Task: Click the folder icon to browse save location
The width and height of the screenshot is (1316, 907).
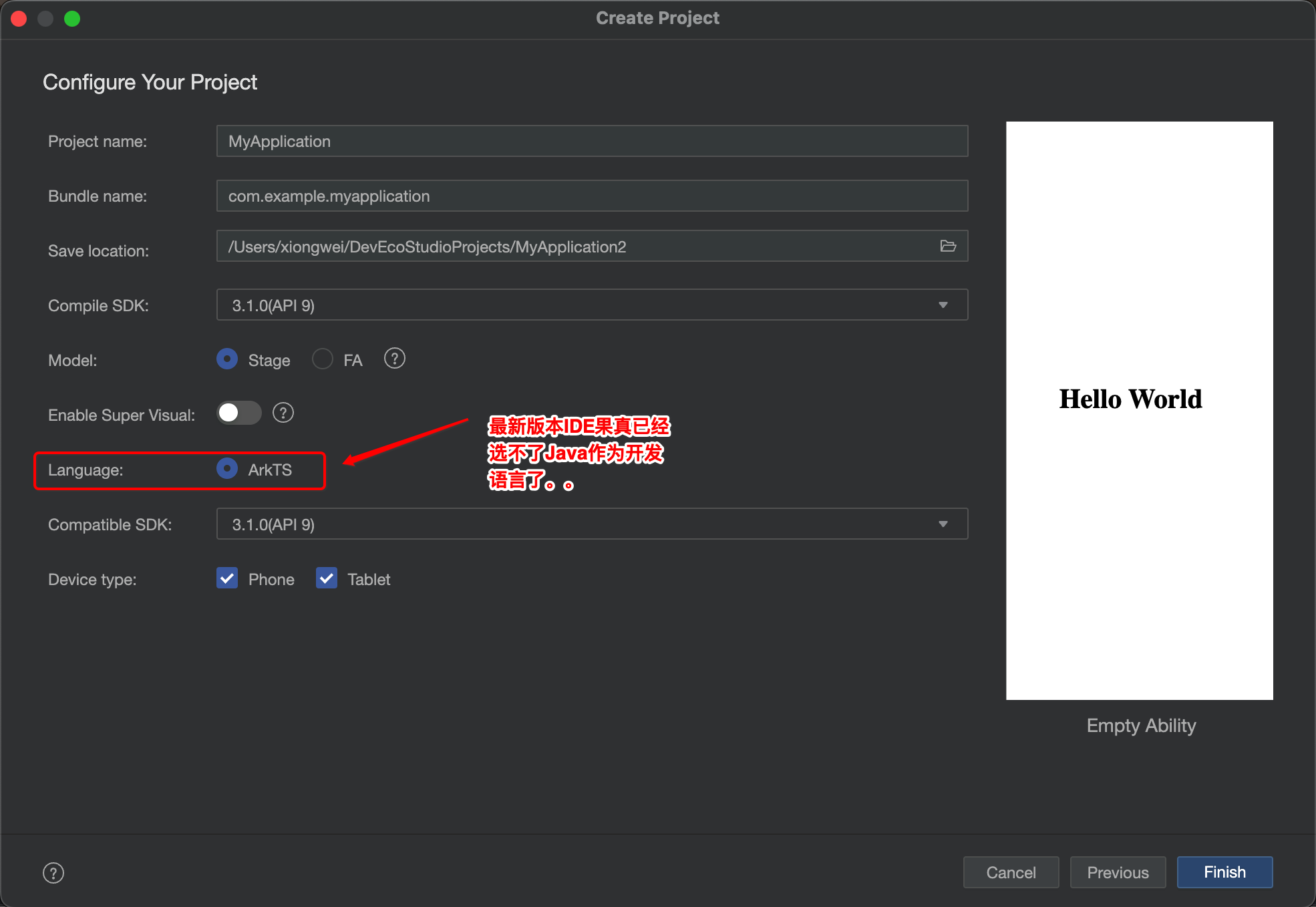Action: click(948, 246)
